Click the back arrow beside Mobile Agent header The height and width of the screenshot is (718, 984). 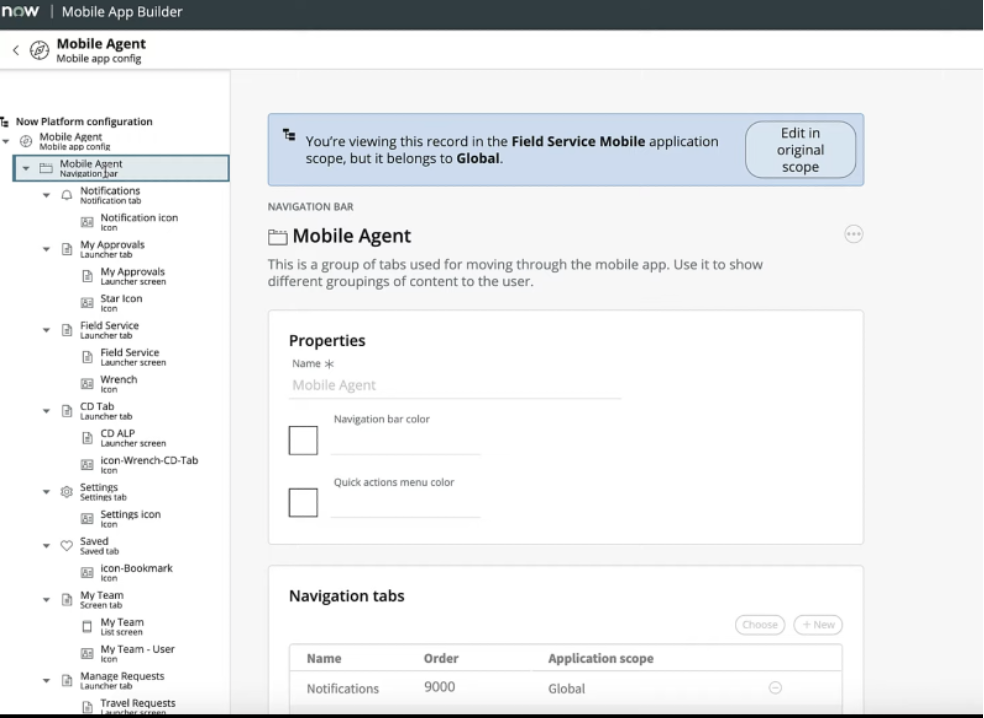pyautogui.click(x=16, y=50)
